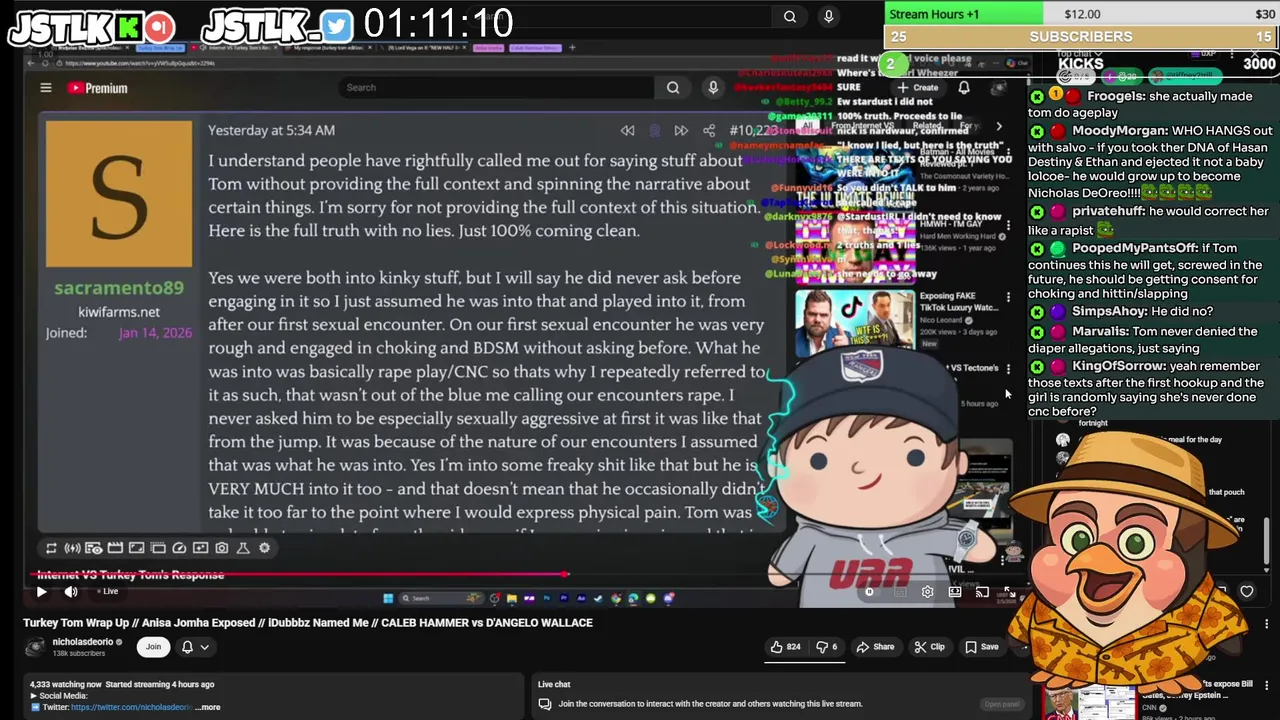
Task: Click the Join channel button
Action: (x=153, y=647)
